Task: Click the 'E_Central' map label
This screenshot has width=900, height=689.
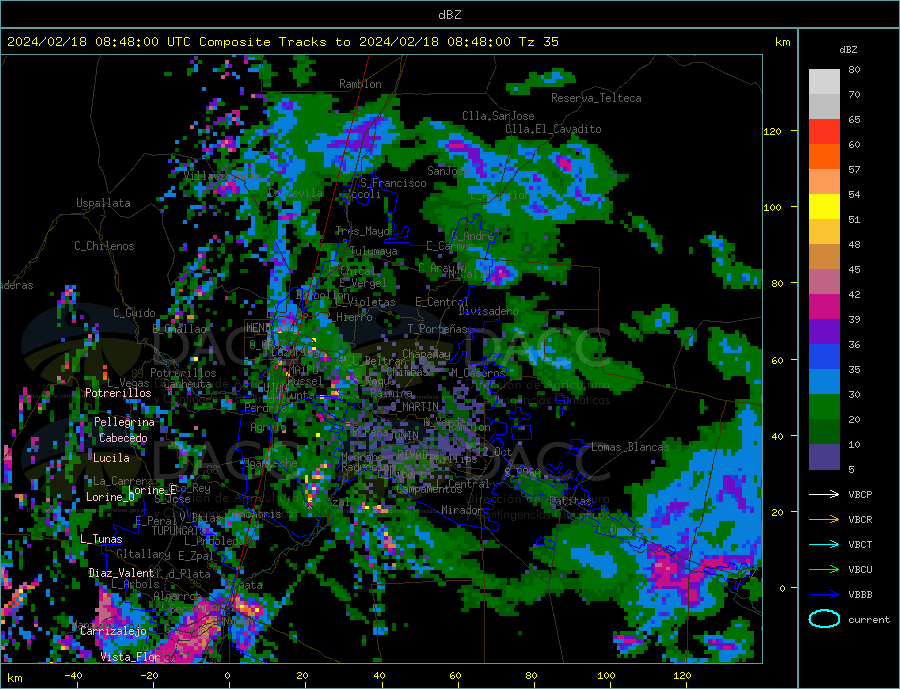Action: 441,302
